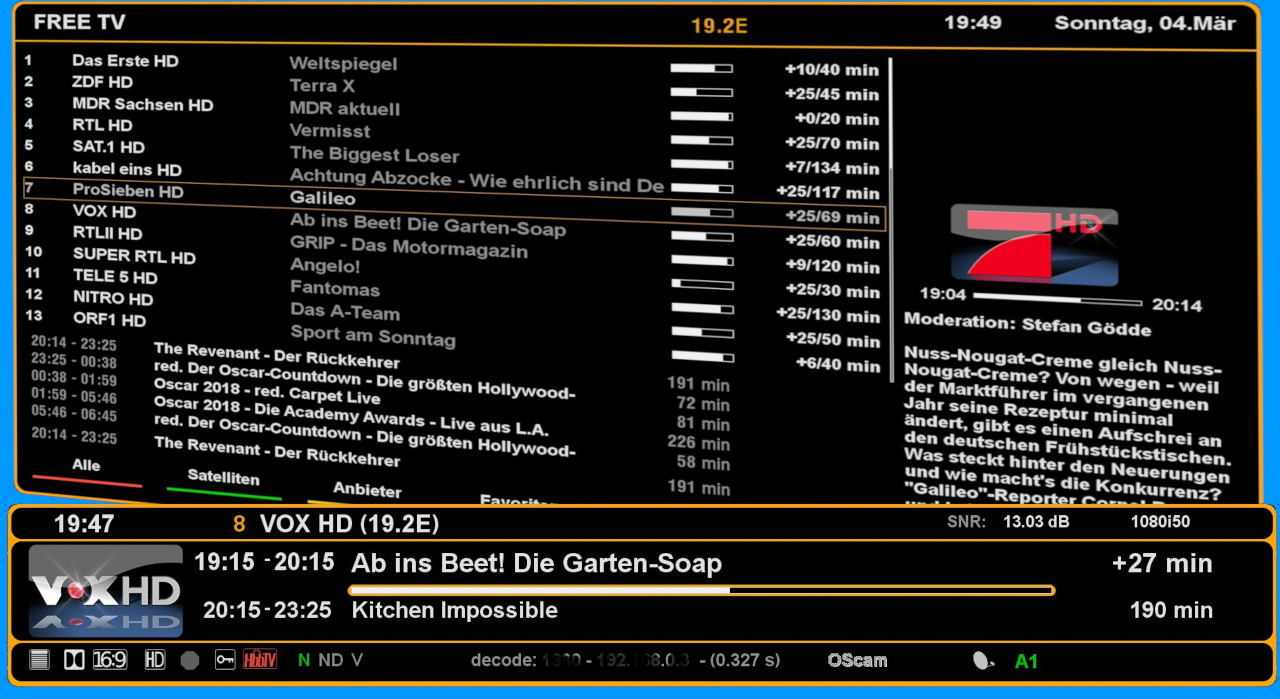Click the MDR aktuell programme entry
This screenshot has height=699, width=1280.
345,109
